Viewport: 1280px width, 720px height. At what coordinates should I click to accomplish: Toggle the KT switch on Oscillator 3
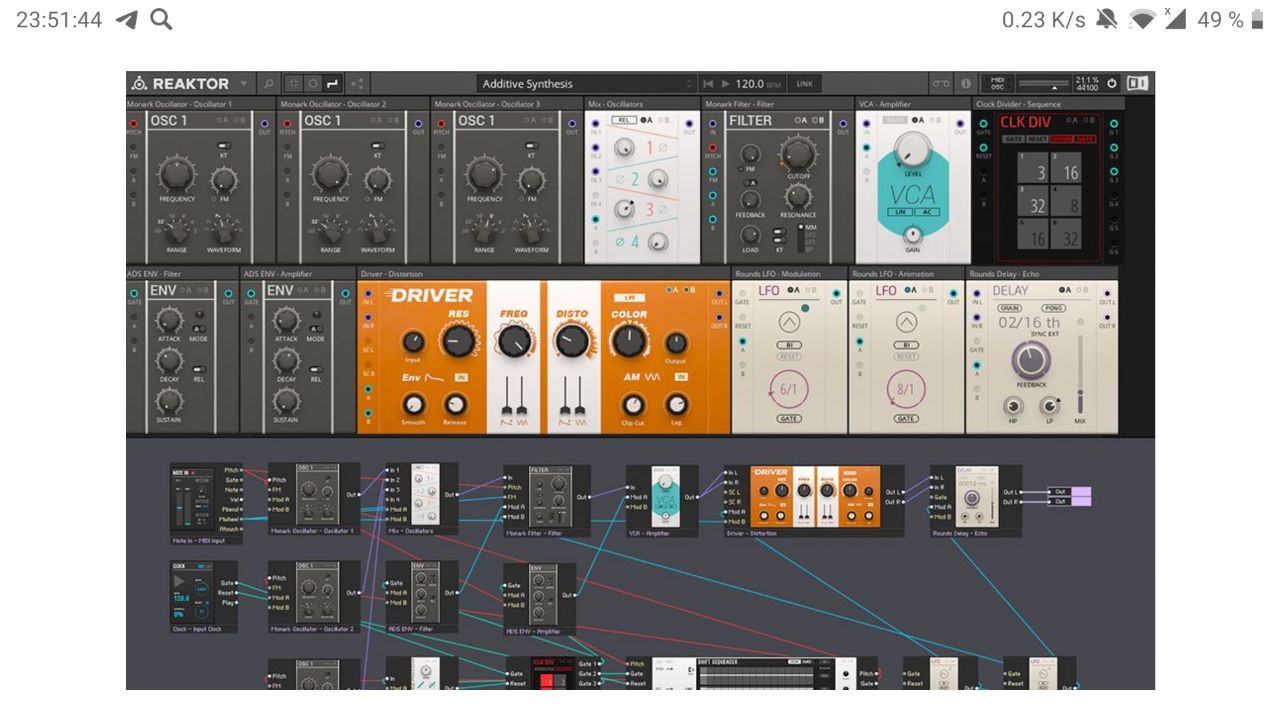531,146
